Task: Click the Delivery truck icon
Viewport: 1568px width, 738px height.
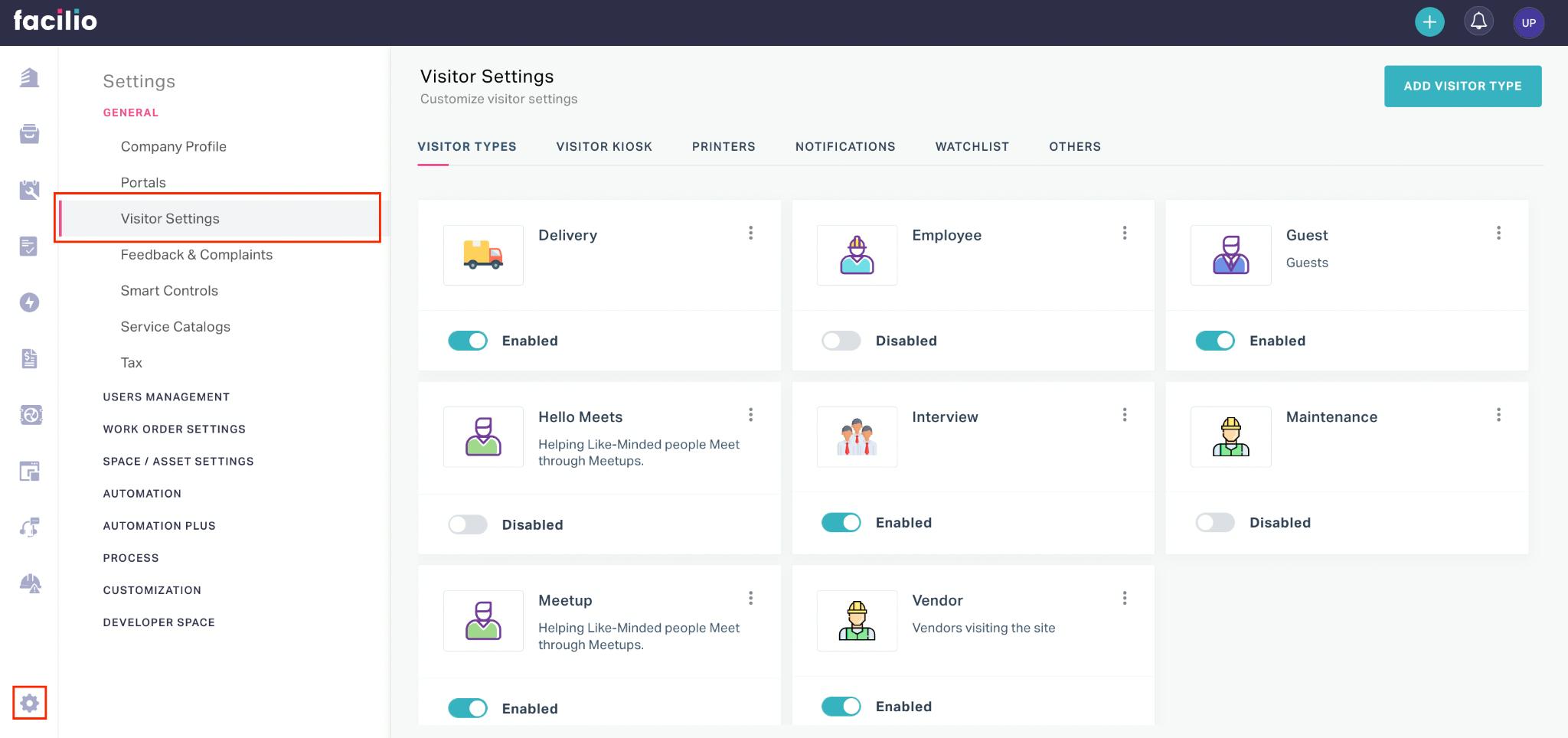Action: pos(483,255)
